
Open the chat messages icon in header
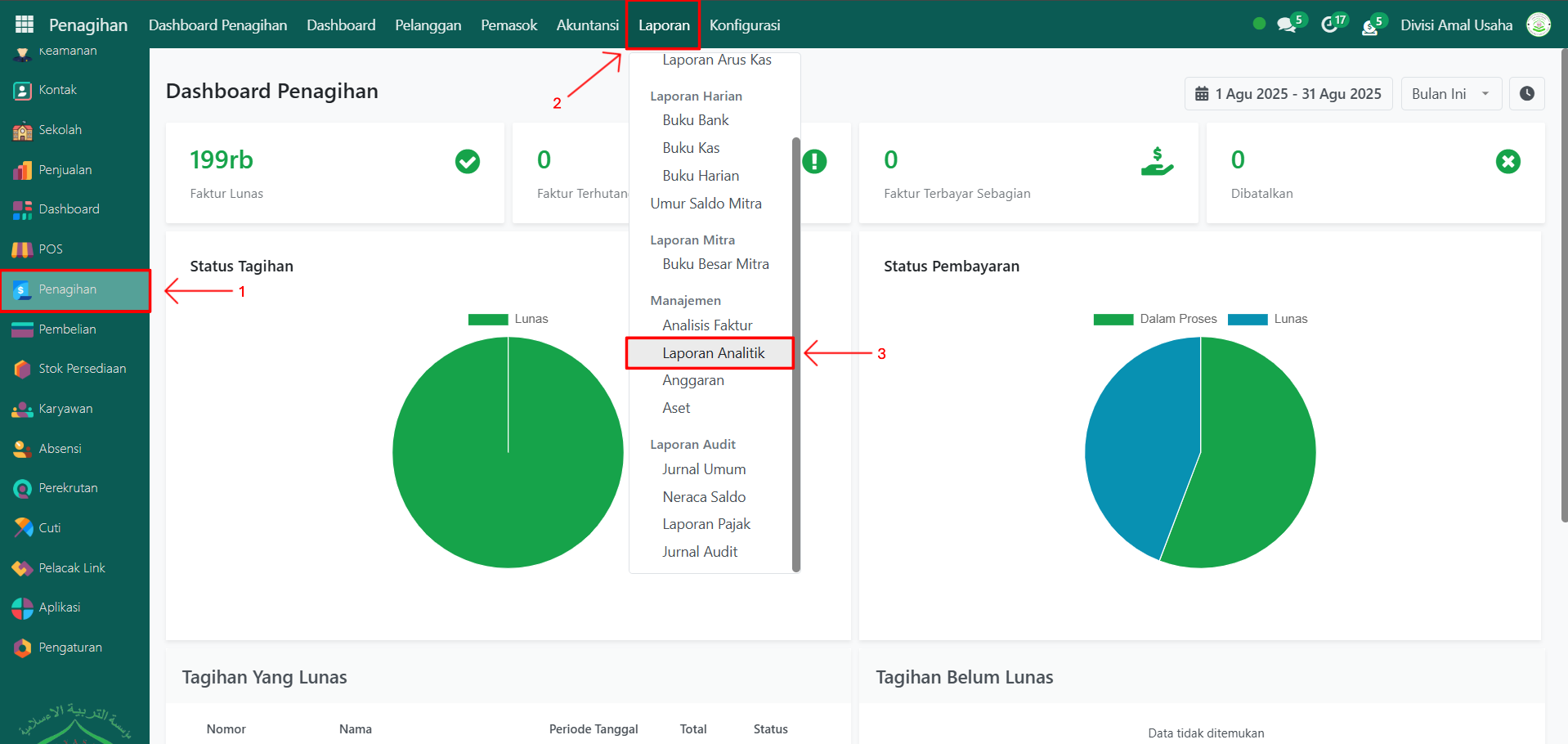click(1287, 25)
